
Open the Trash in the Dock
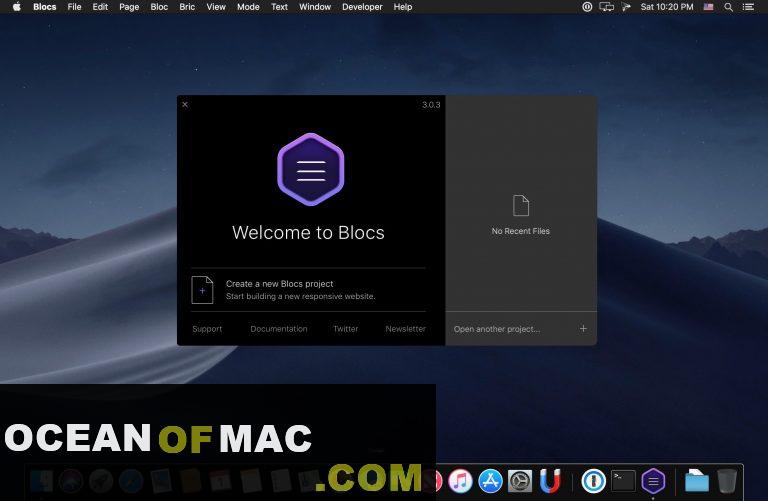tap(727, 481)
